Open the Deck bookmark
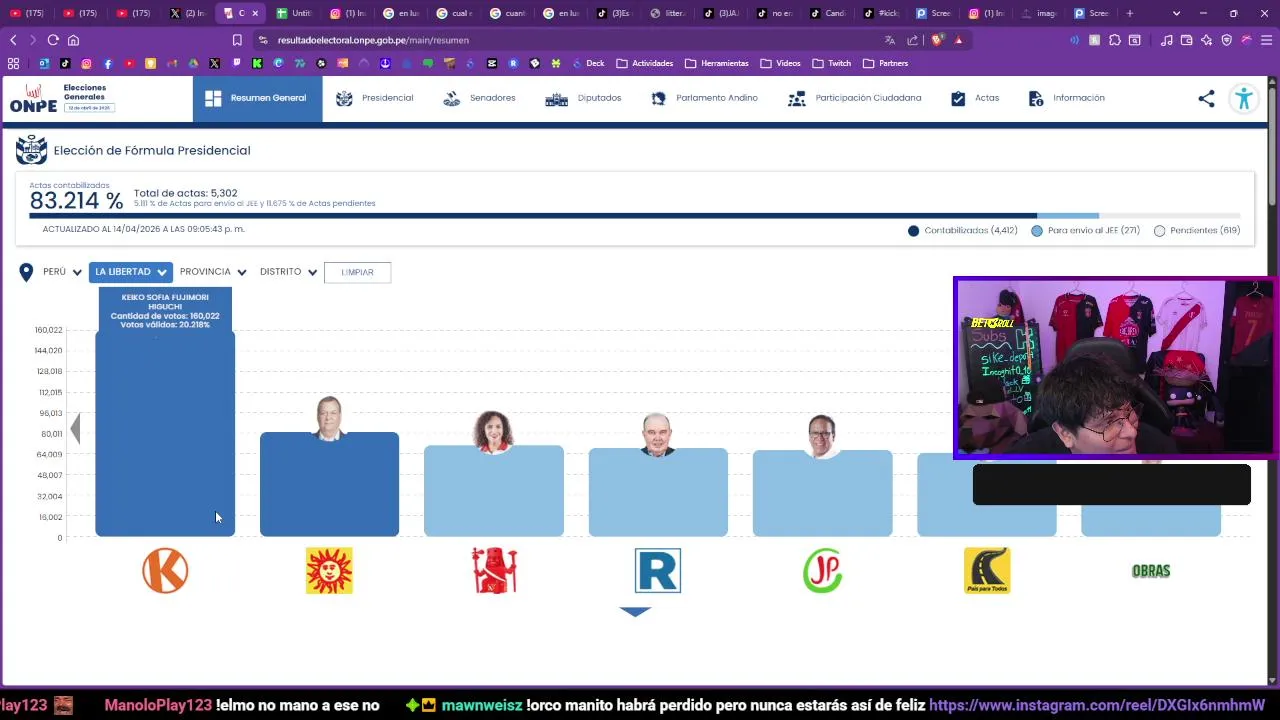The image size is (1280, 720). click(x=587, y=63)
